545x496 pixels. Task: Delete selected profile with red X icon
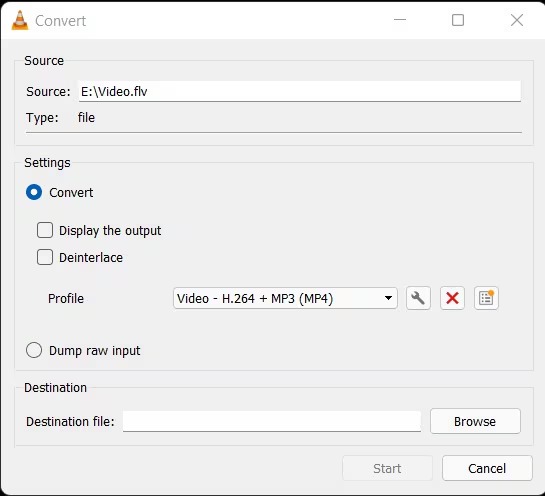point(452,298)
